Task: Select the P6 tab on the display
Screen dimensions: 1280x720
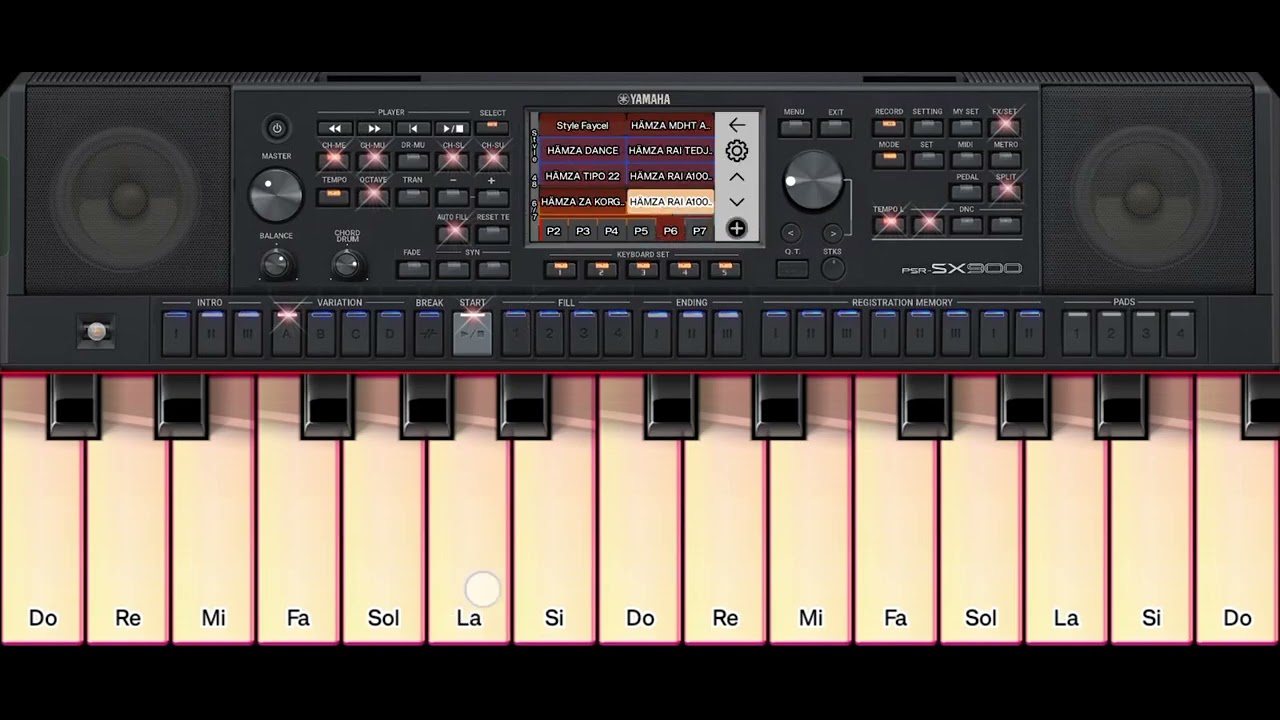Action: (x=670, y=231)
